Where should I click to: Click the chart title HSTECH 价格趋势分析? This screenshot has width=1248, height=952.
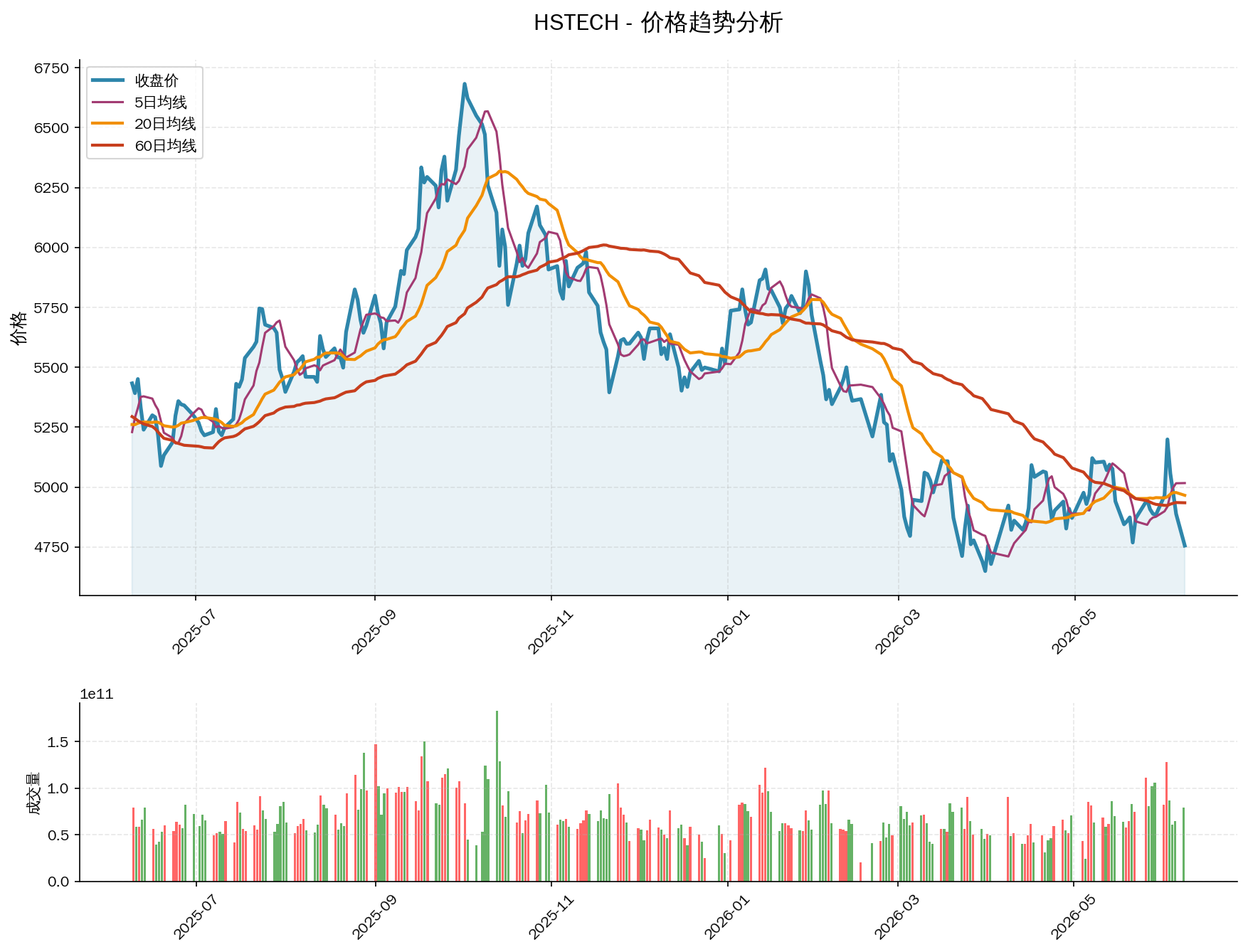coord(658,23)
